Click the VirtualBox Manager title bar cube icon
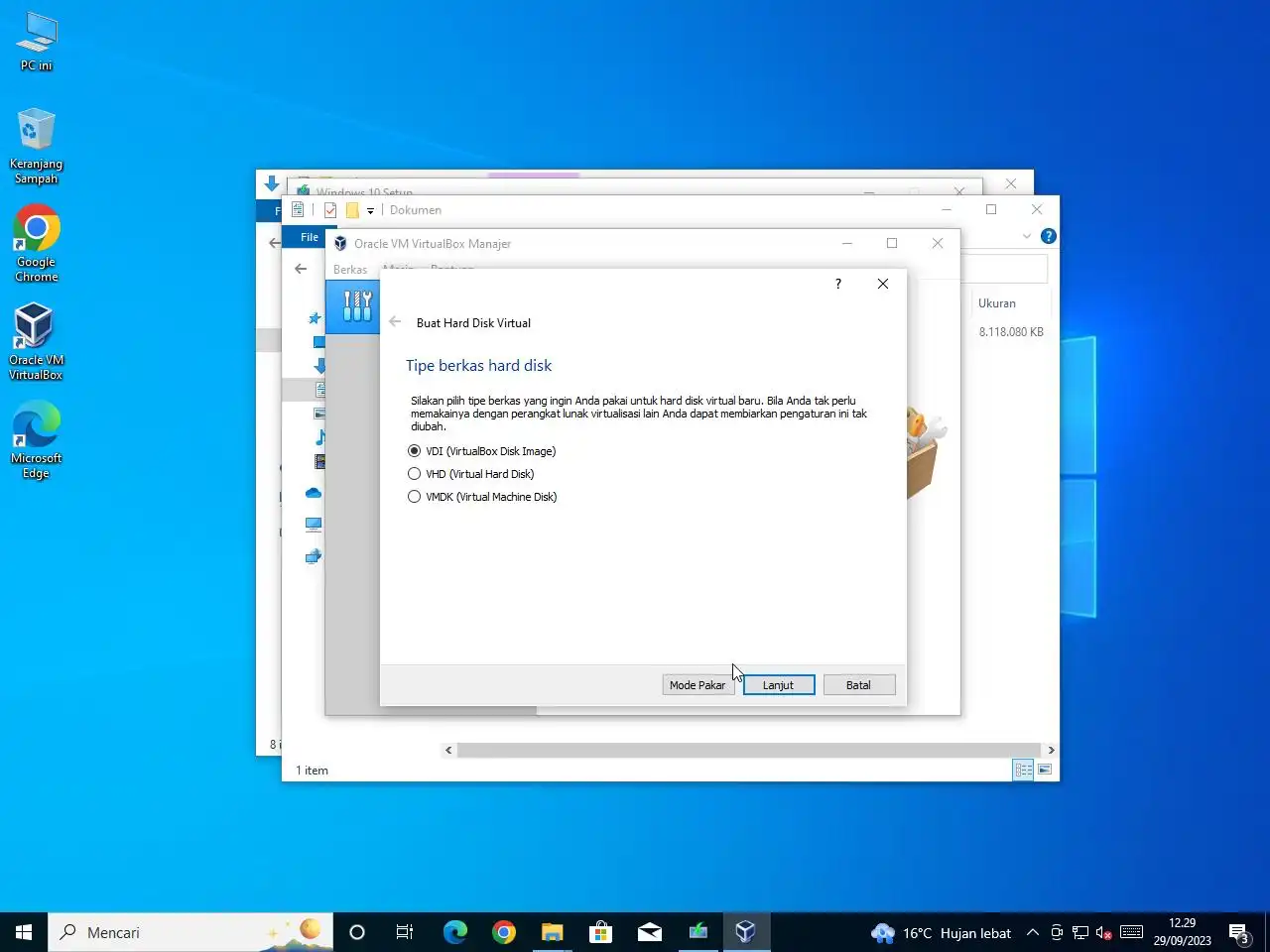 pyautogui.click(x=340, y=244)
